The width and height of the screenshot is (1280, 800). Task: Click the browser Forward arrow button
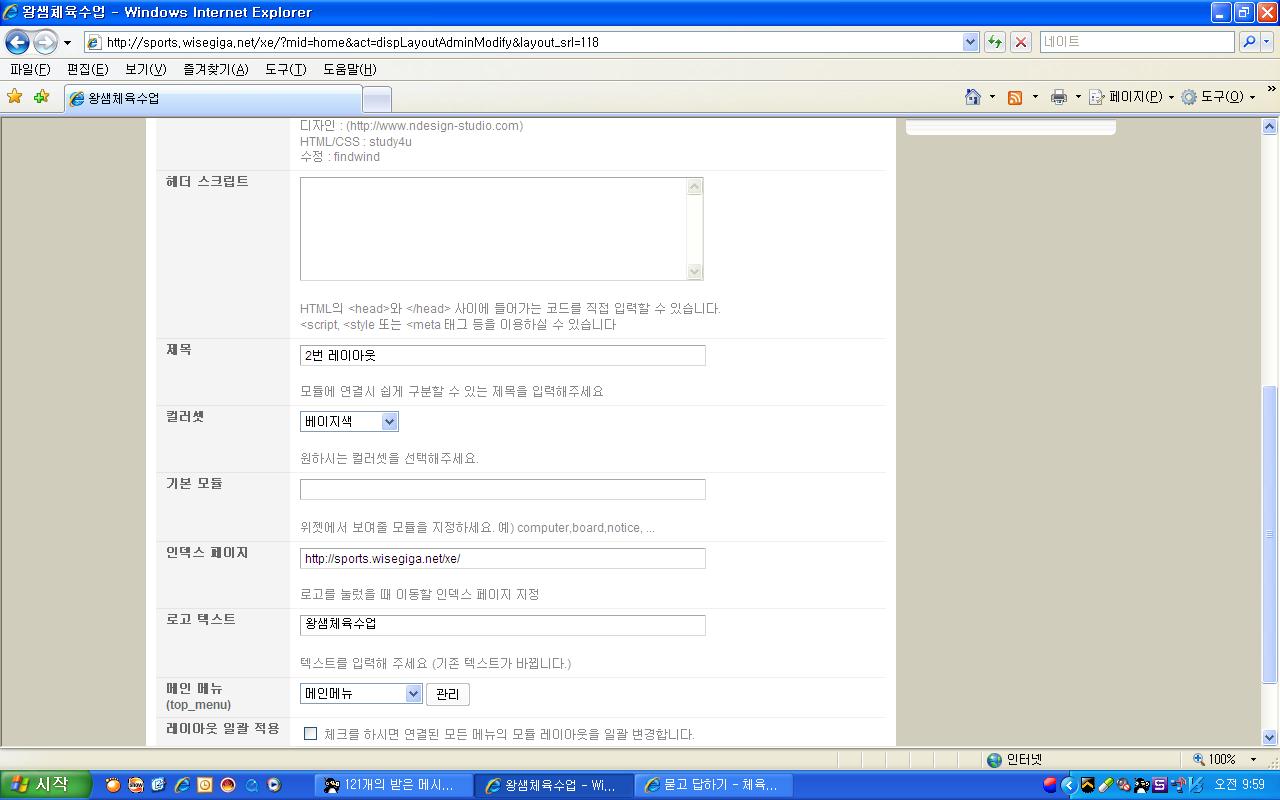coord(45,42)
